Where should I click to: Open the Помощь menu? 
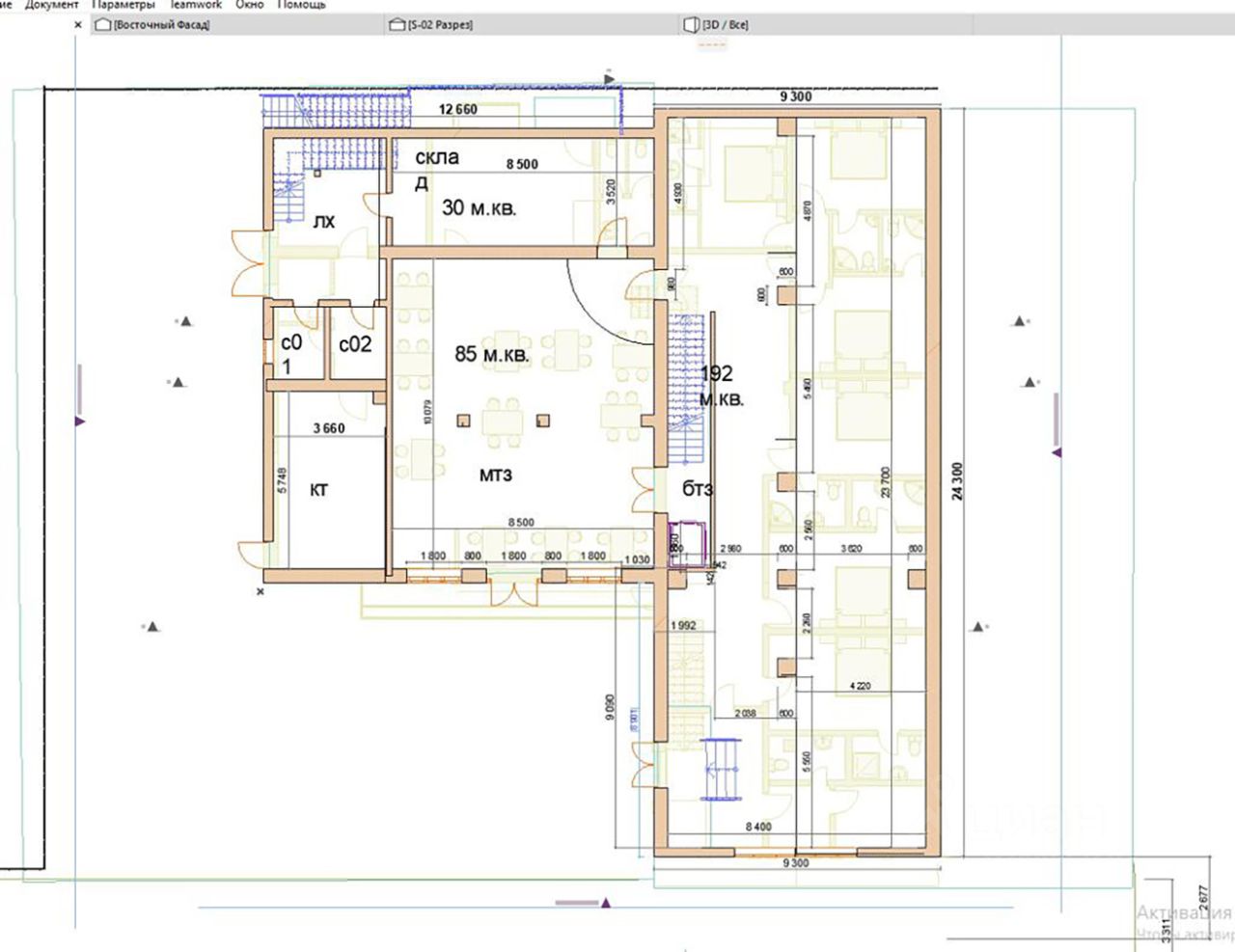pos(302,5)
